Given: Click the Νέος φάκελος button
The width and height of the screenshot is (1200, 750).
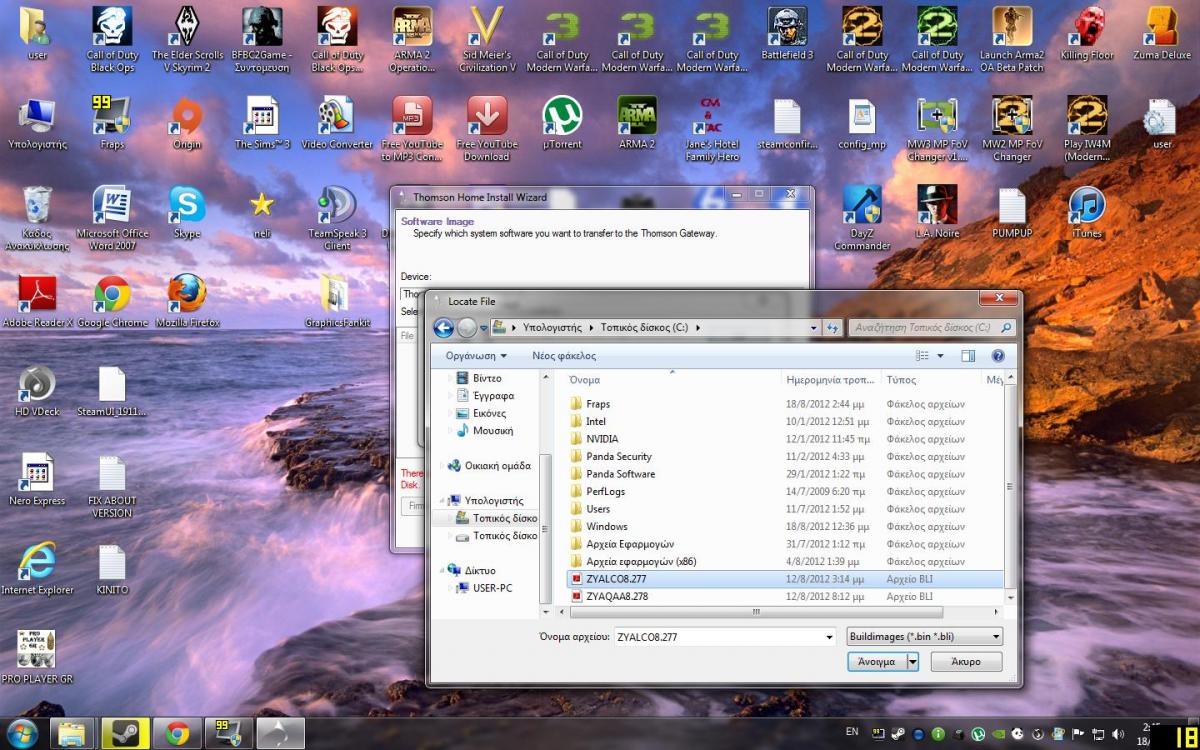Looking at the screenshot, I should tap(564, 356).
